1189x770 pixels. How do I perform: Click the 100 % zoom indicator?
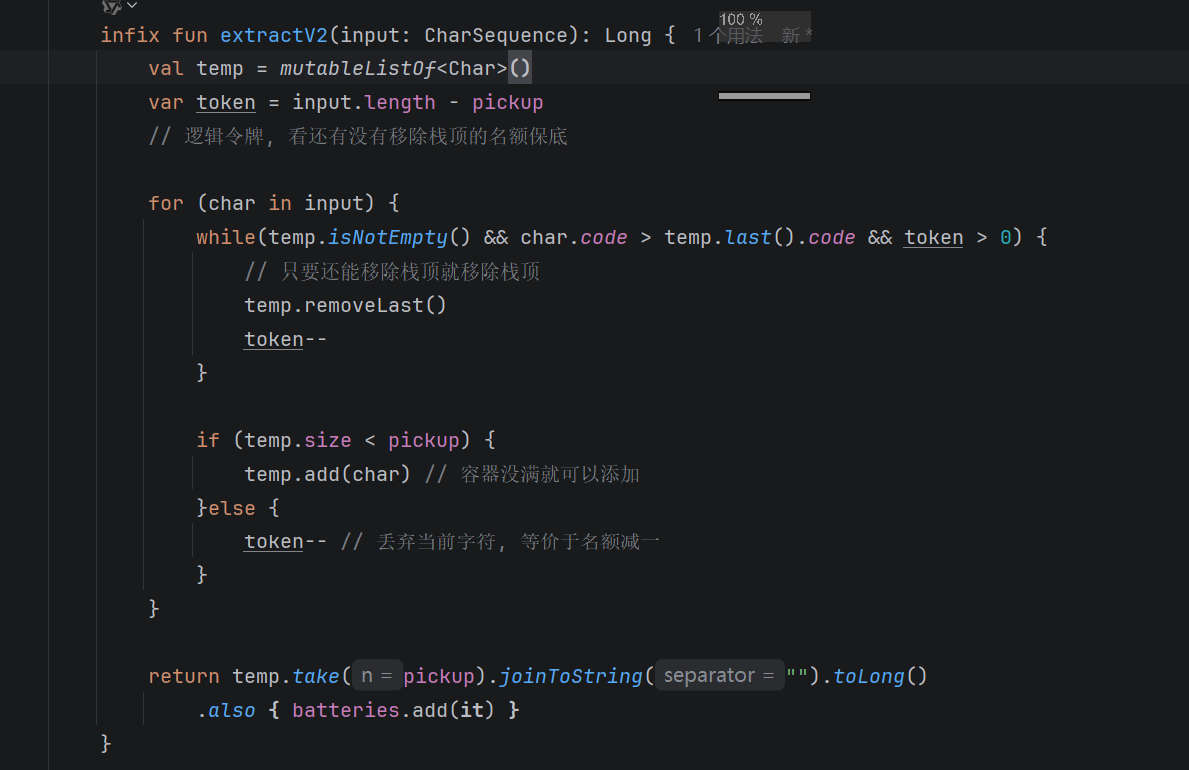pyautogui.click(x=741, y=20)
